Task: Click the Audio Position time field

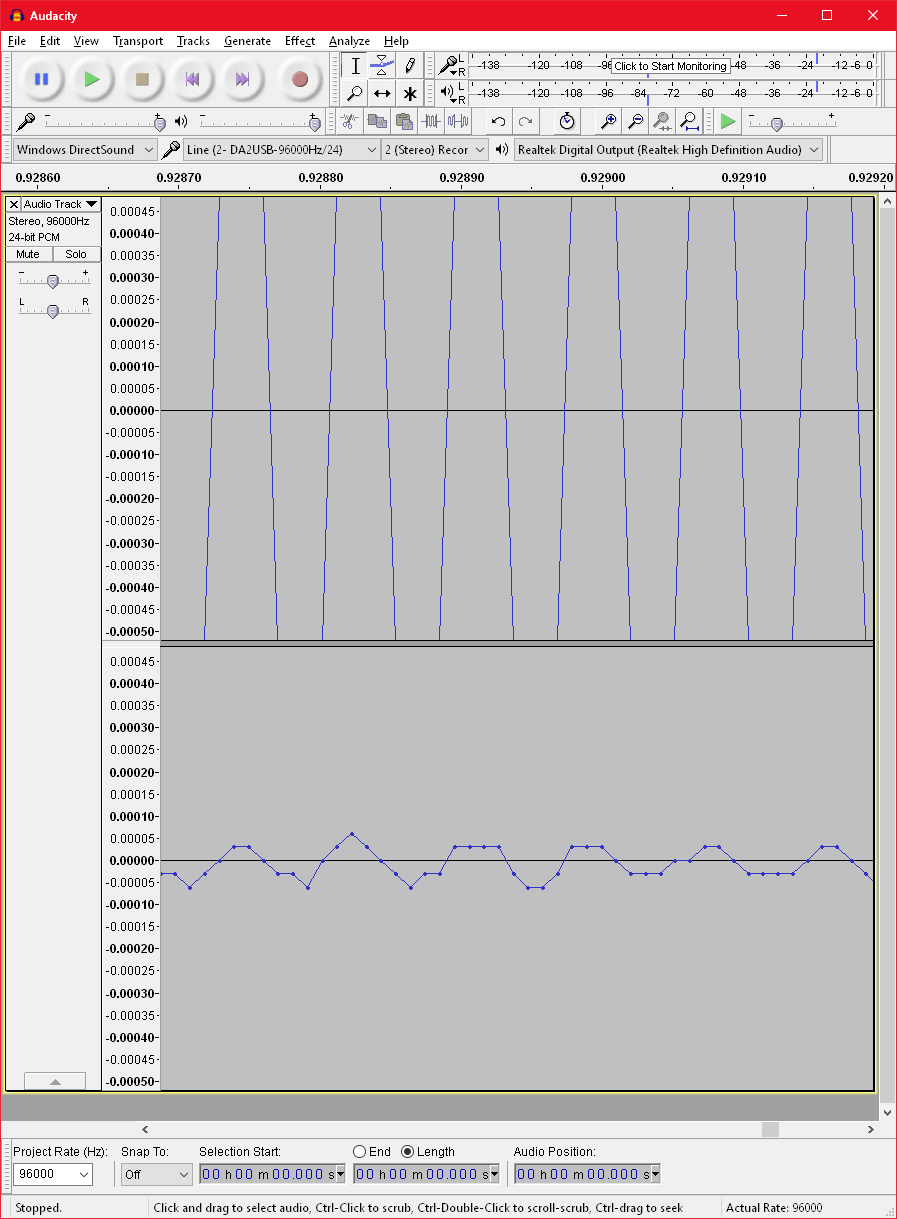Action: pos(582,1174)
